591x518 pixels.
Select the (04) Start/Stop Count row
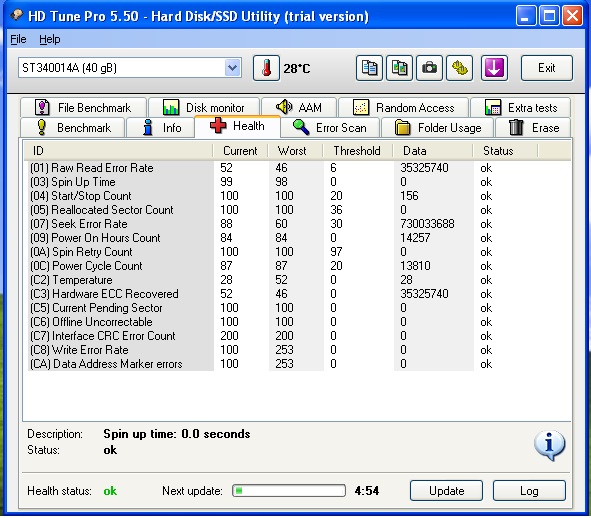point(299,196)
